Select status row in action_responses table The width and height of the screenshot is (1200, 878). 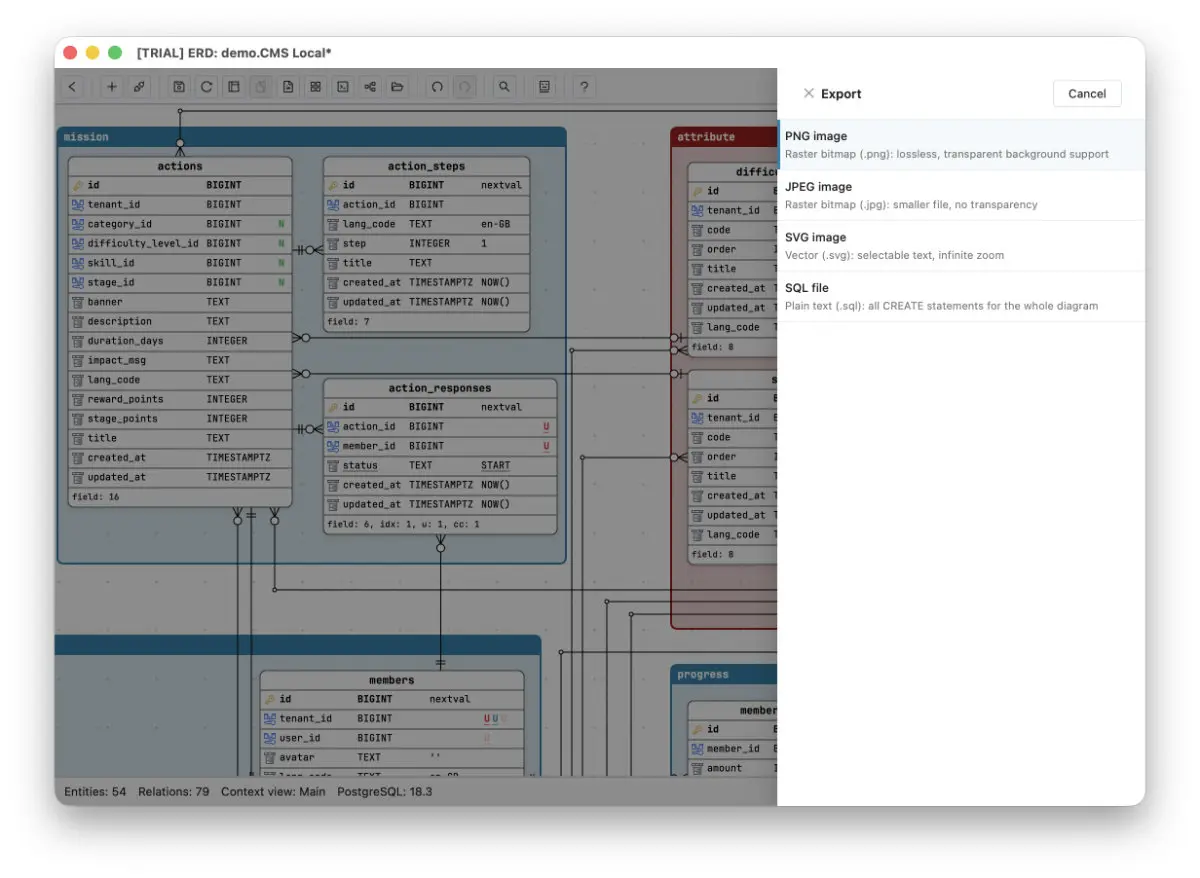pyautogui.click(x=440, y=465)
